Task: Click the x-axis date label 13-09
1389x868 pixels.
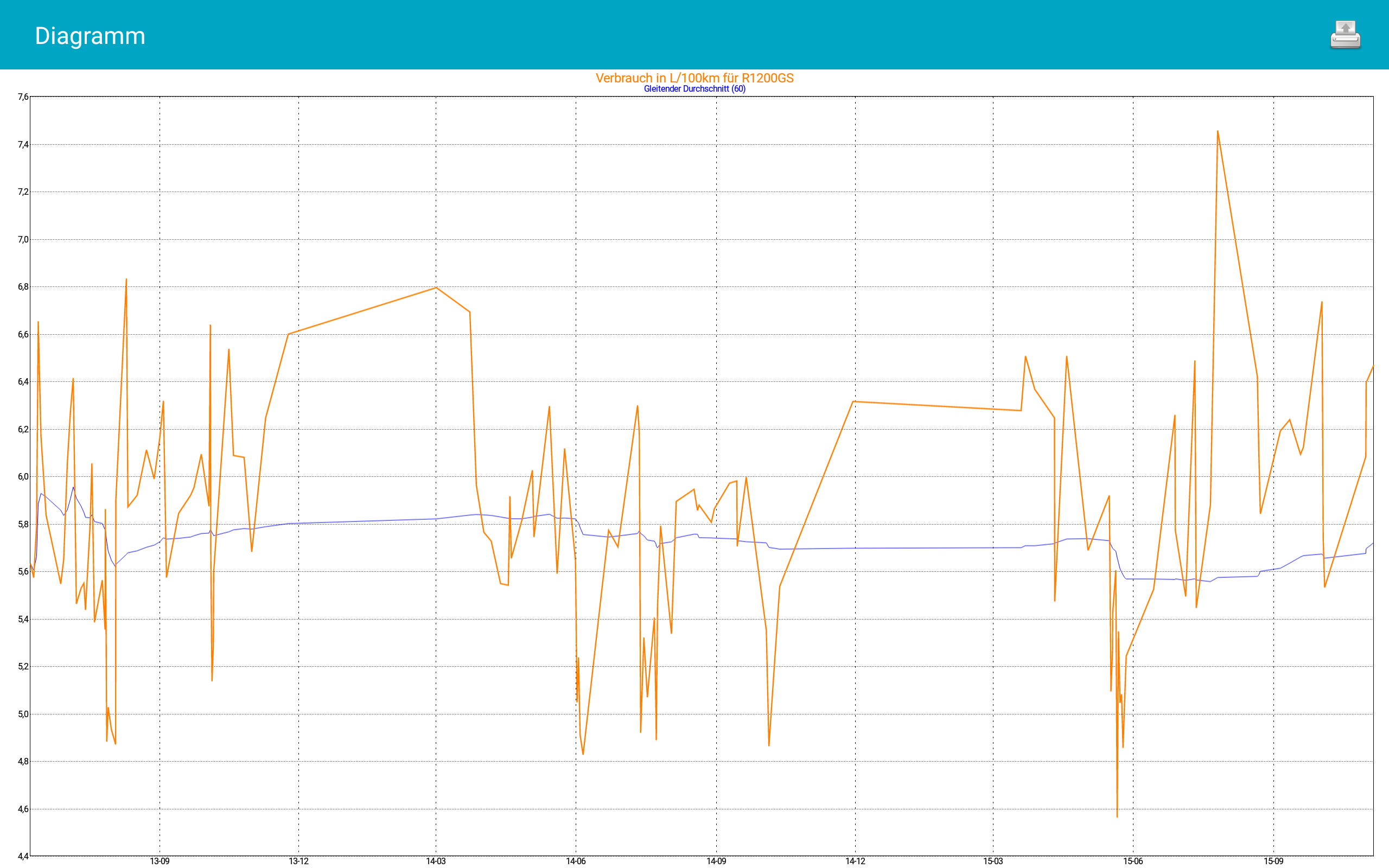Action: click(160, 861)
